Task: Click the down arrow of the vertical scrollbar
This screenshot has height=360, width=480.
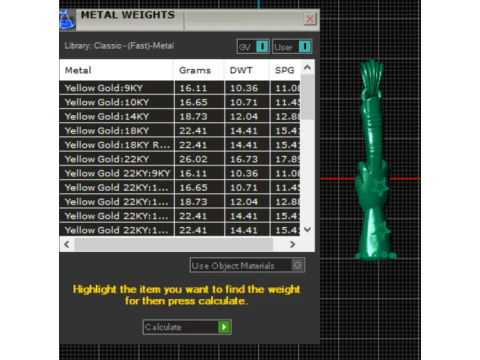Action: 307,229
